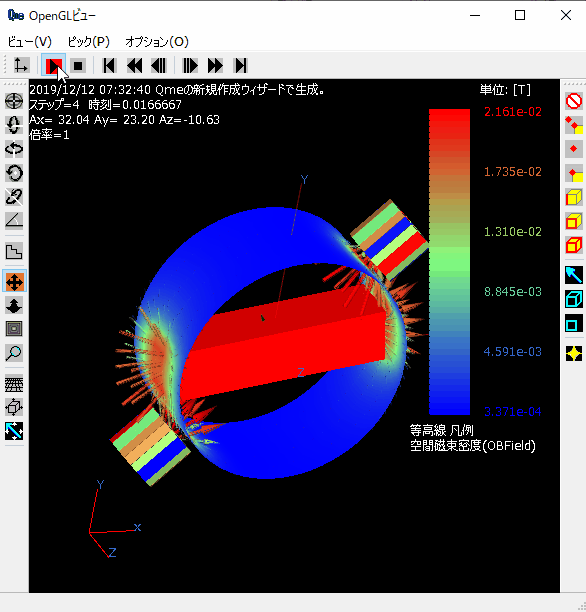Click the striped coil block at upper right
Image resolution: width=586 pixels, height=612 pixels.
click(390, 238)
